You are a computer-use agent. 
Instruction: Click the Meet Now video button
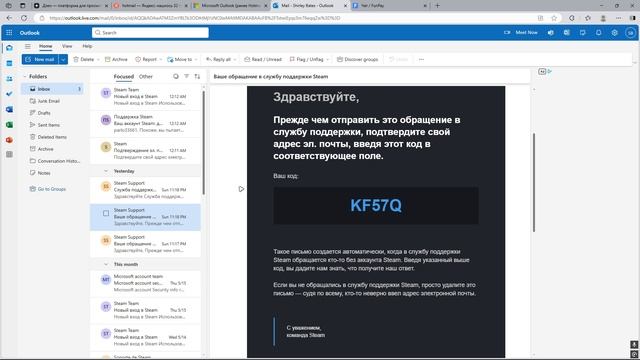point(521,33)
